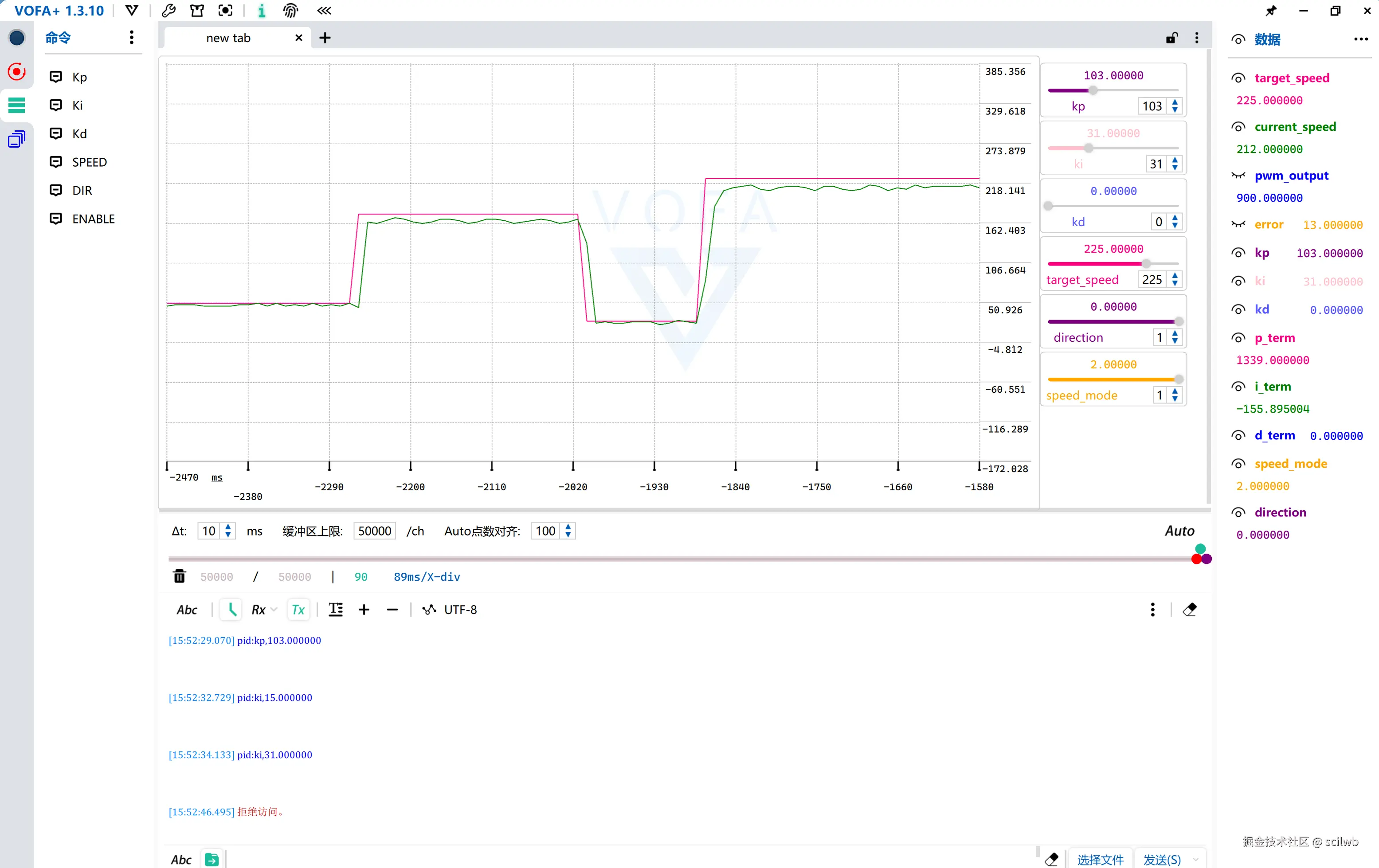
Task: Step the Auto point alignment spinner
Action: click(x=568, y=530)
